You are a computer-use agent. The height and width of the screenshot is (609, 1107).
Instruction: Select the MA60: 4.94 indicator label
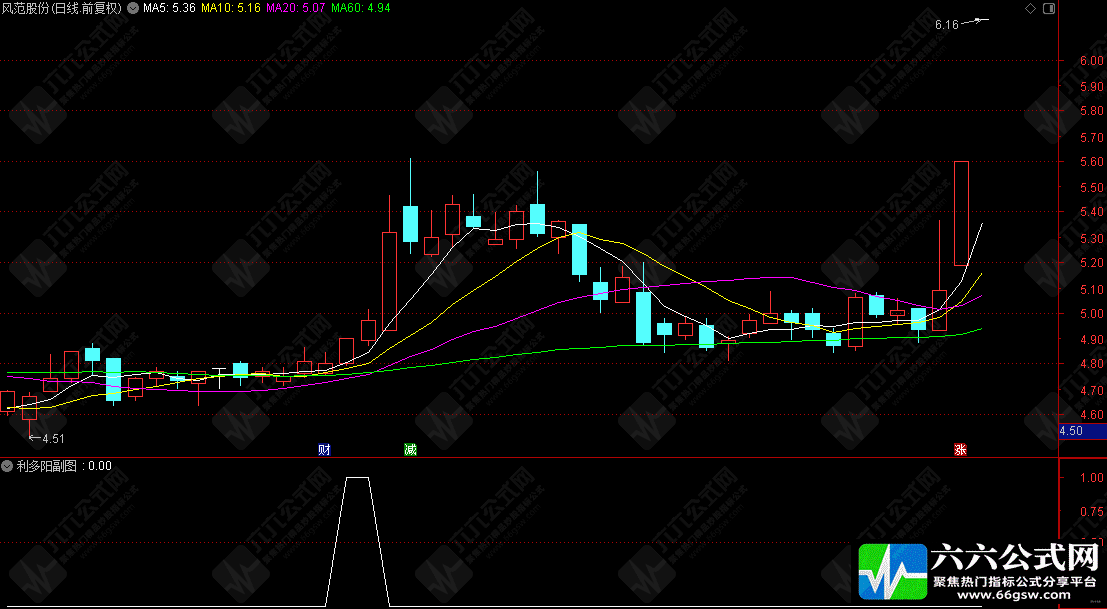pyautogui.click(x=361, y=8)
